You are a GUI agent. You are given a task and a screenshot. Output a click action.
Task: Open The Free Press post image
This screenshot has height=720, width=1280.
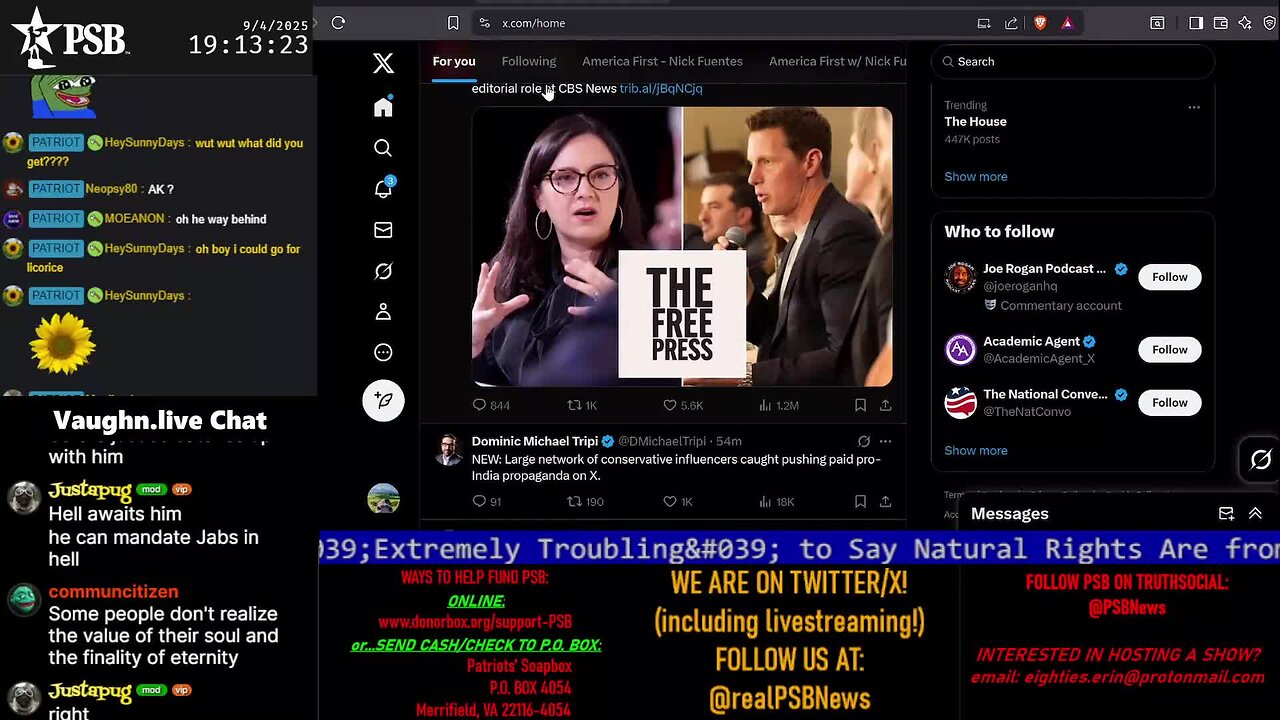[682, 246]
